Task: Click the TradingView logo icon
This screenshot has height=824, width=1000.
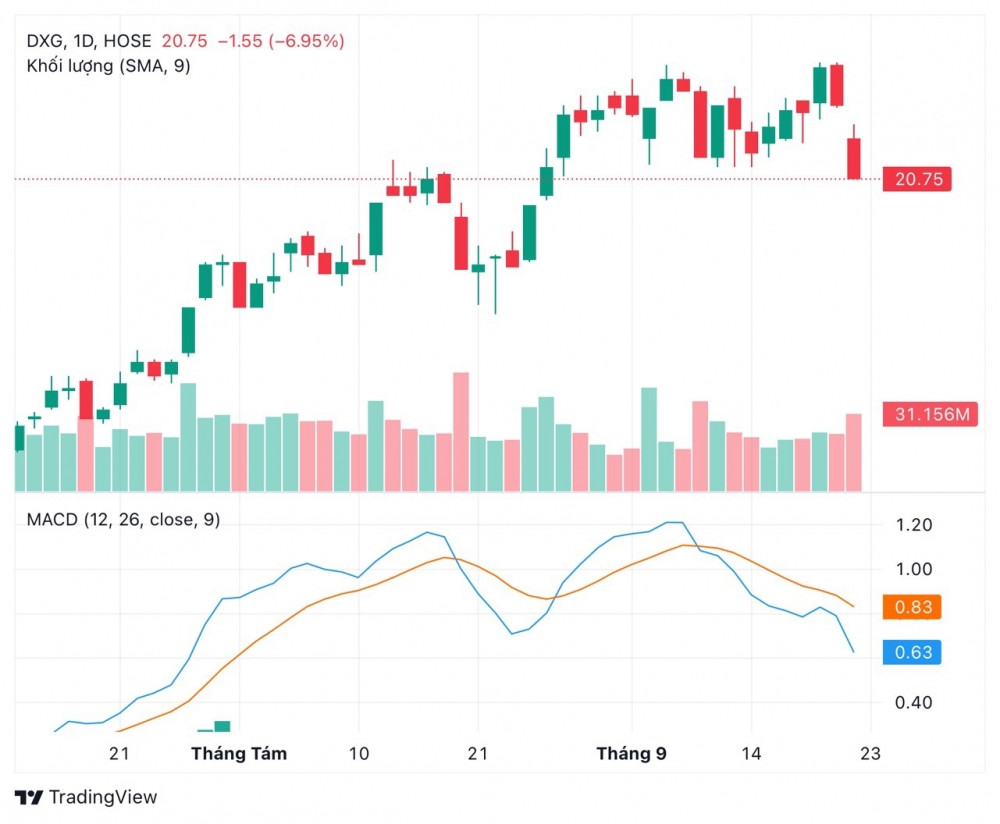Action: pyautogui.click(x=30, y=797)
